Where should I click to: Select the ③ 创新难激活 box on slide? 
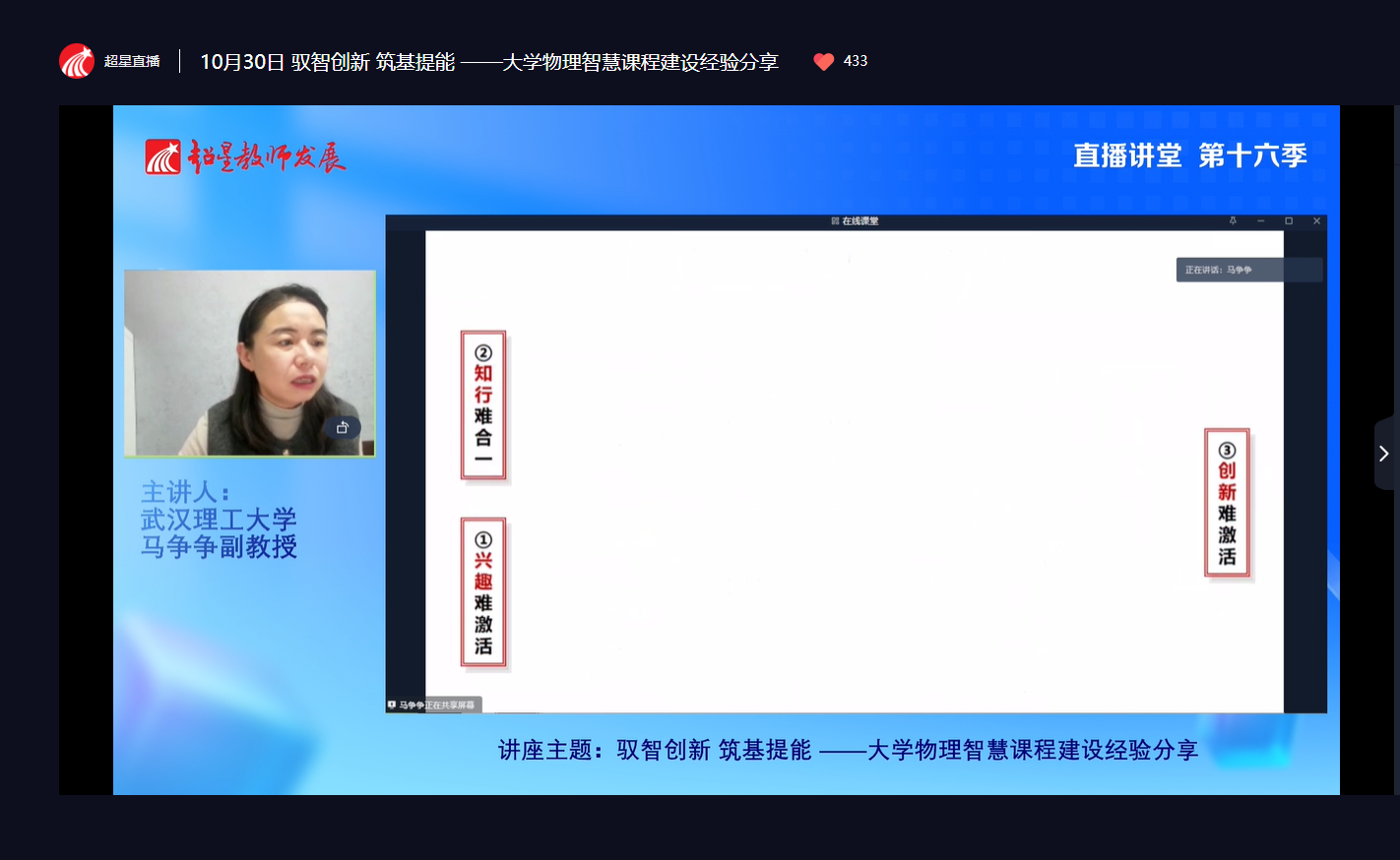[x=1227, y=503]
